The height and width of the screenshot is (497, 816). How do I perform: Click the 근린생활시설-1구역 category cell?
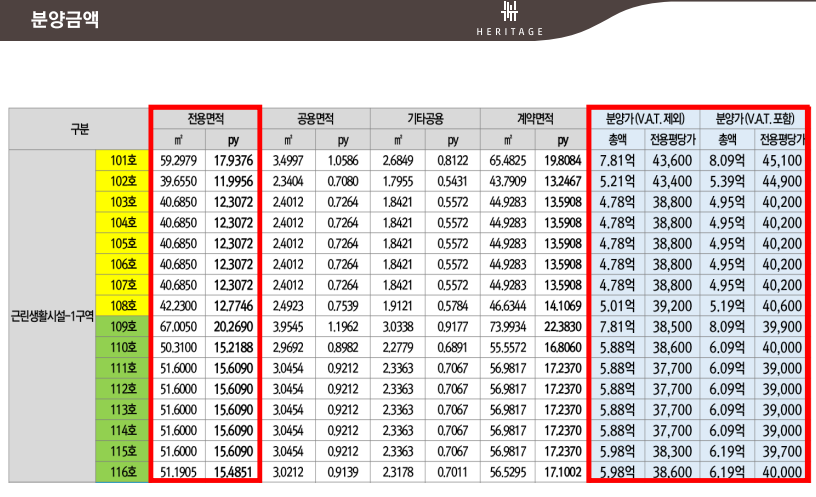tap(52, 316)
